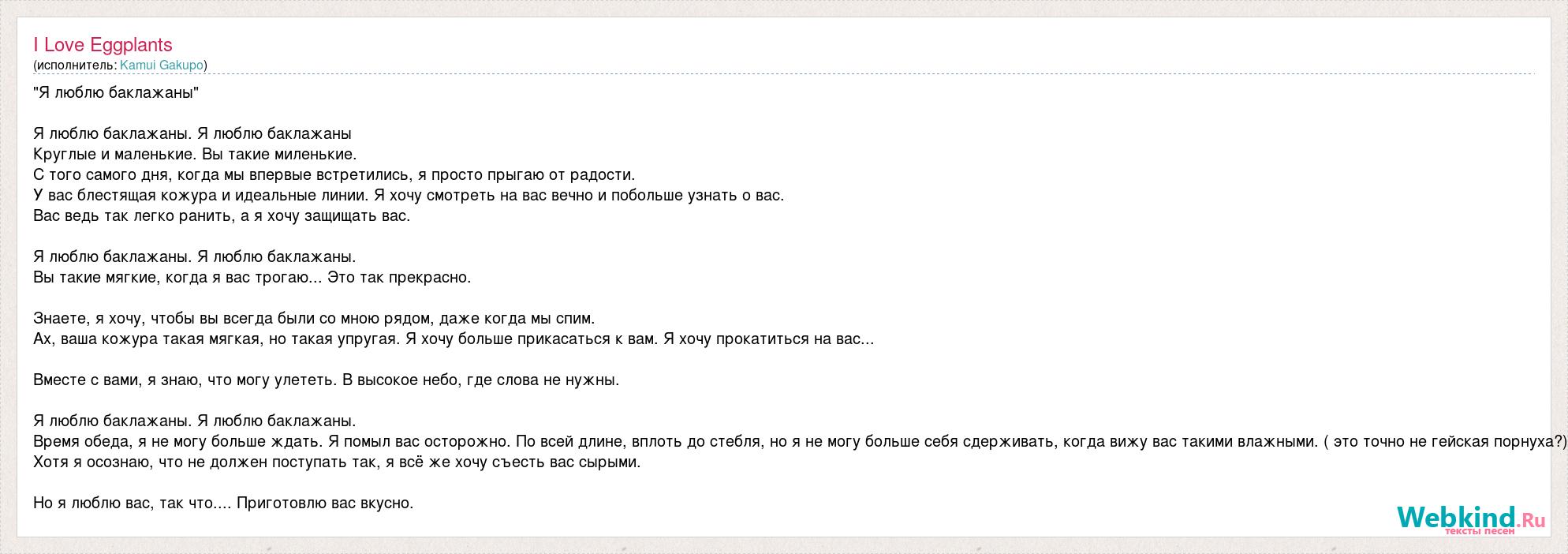
Task: Click the line starting 'Хотя я осознаю'
Action: pyautogui.click(x=337, y=462)
